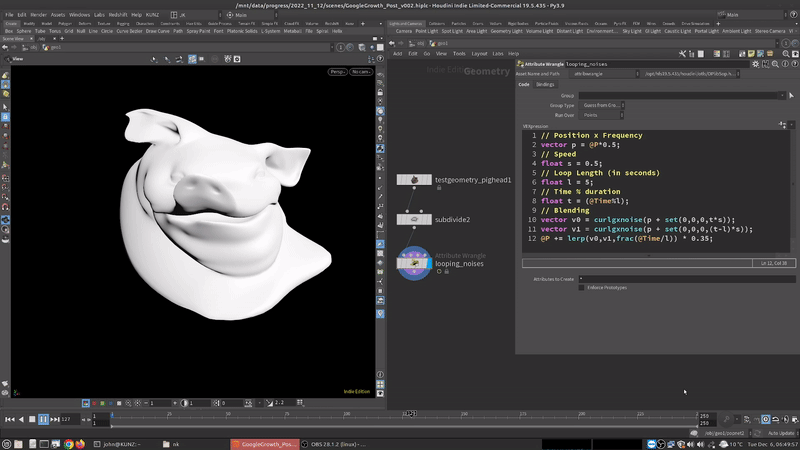Pause playback in the timeline

point(43,419)
